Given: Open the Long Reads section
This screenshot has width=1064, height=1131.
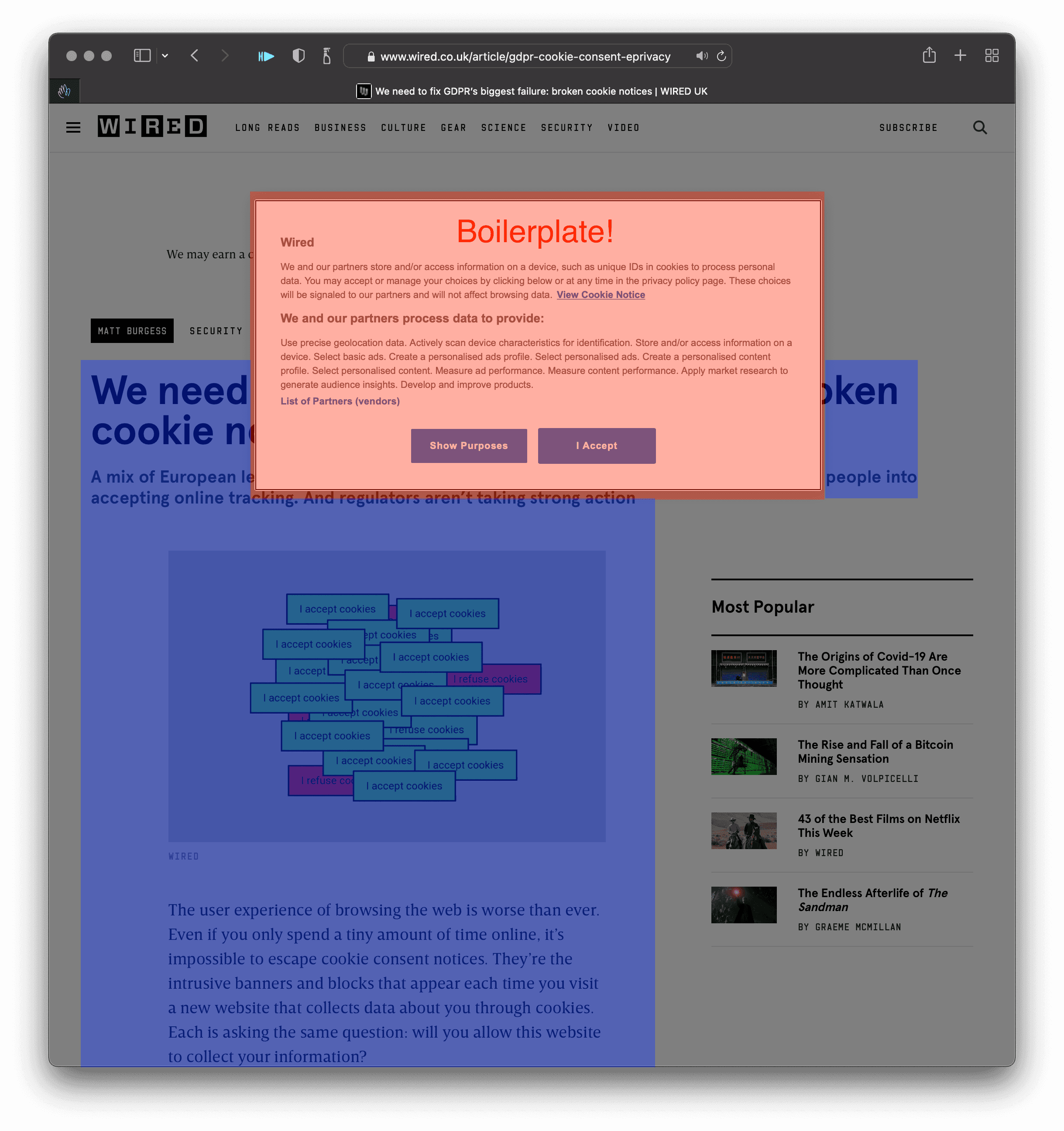Looking at the screenshot, I should point(268,127).
